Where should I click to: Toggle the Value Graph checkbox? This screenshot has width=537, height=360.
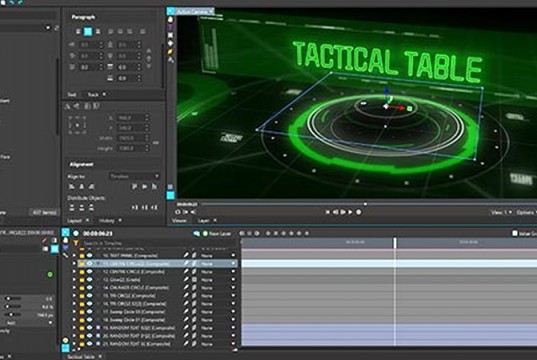tap(515, 233)
